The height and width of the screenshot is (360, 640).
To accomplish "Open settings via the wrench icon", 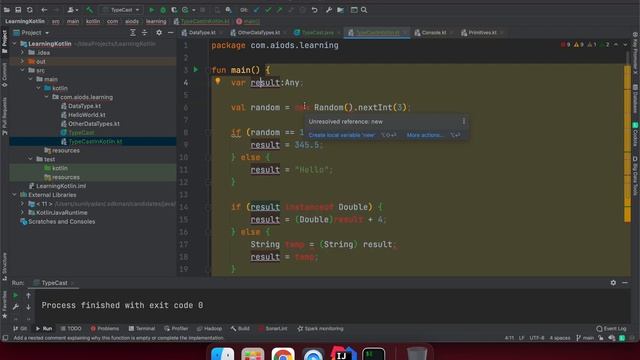I will (x=329, y=10).
